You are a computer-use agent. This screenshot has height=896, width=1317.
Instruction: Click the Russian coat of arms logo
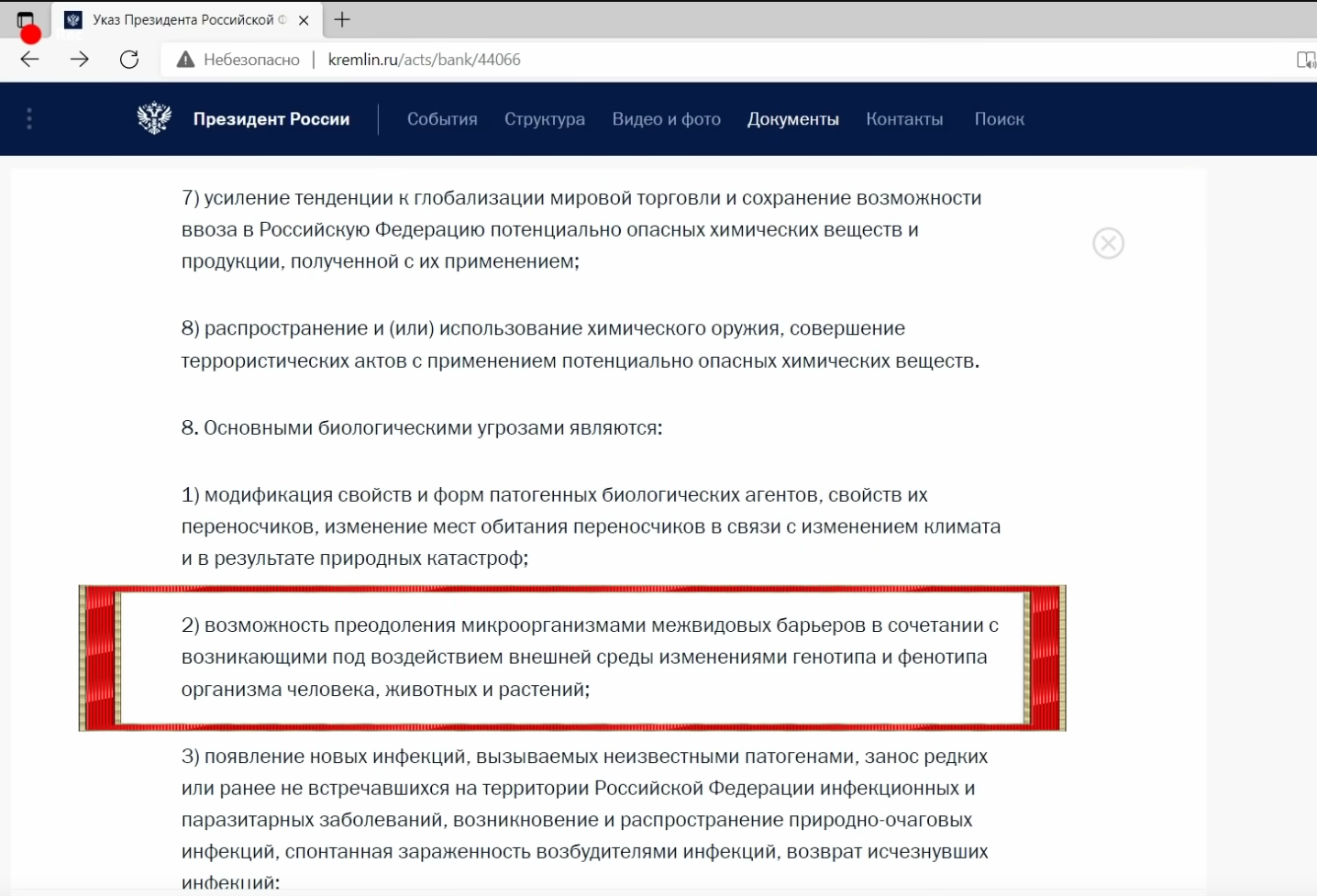point(154,118)
